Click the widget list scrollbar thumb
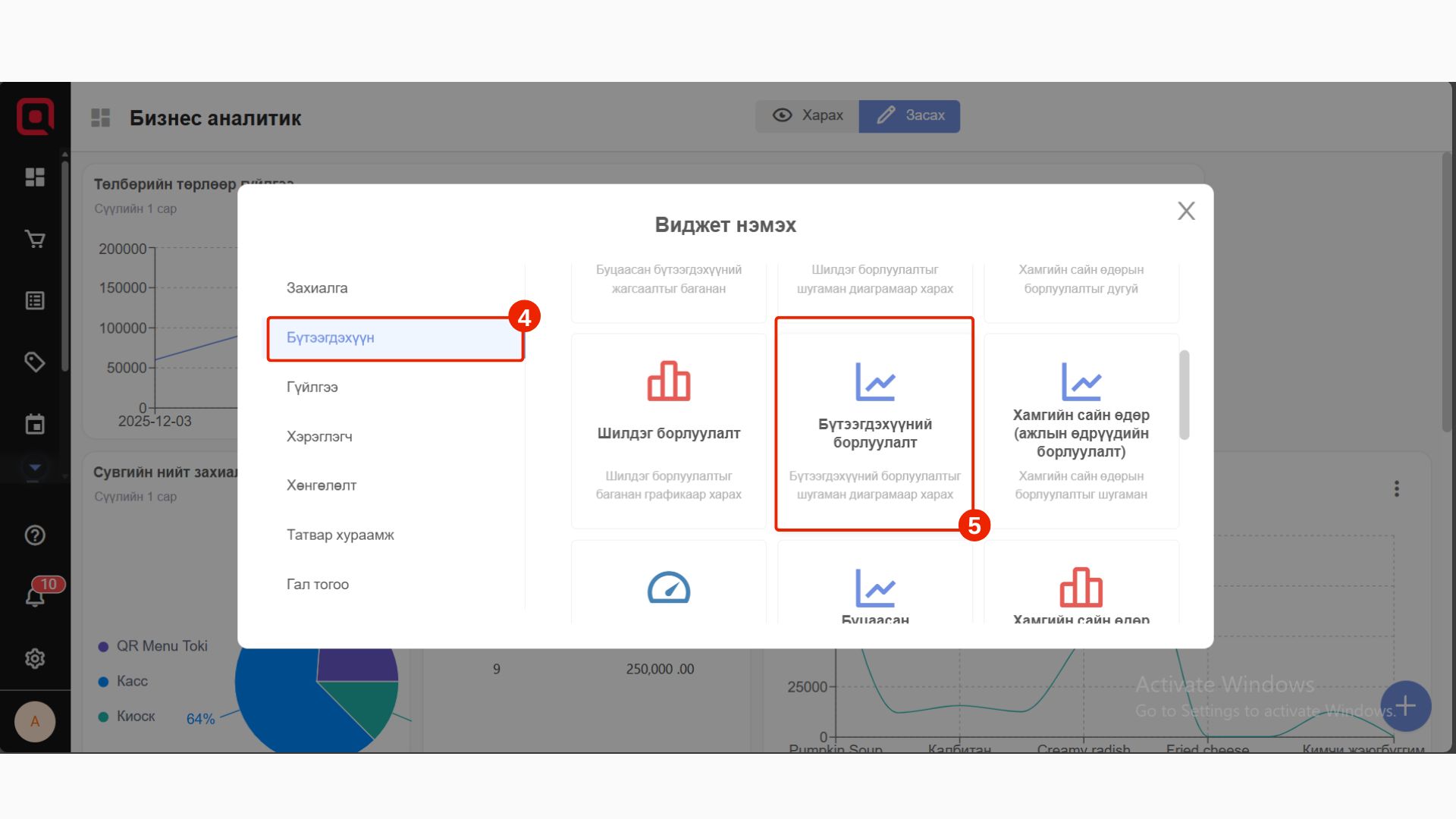The image size is (1456, 819). point(1184,394)
